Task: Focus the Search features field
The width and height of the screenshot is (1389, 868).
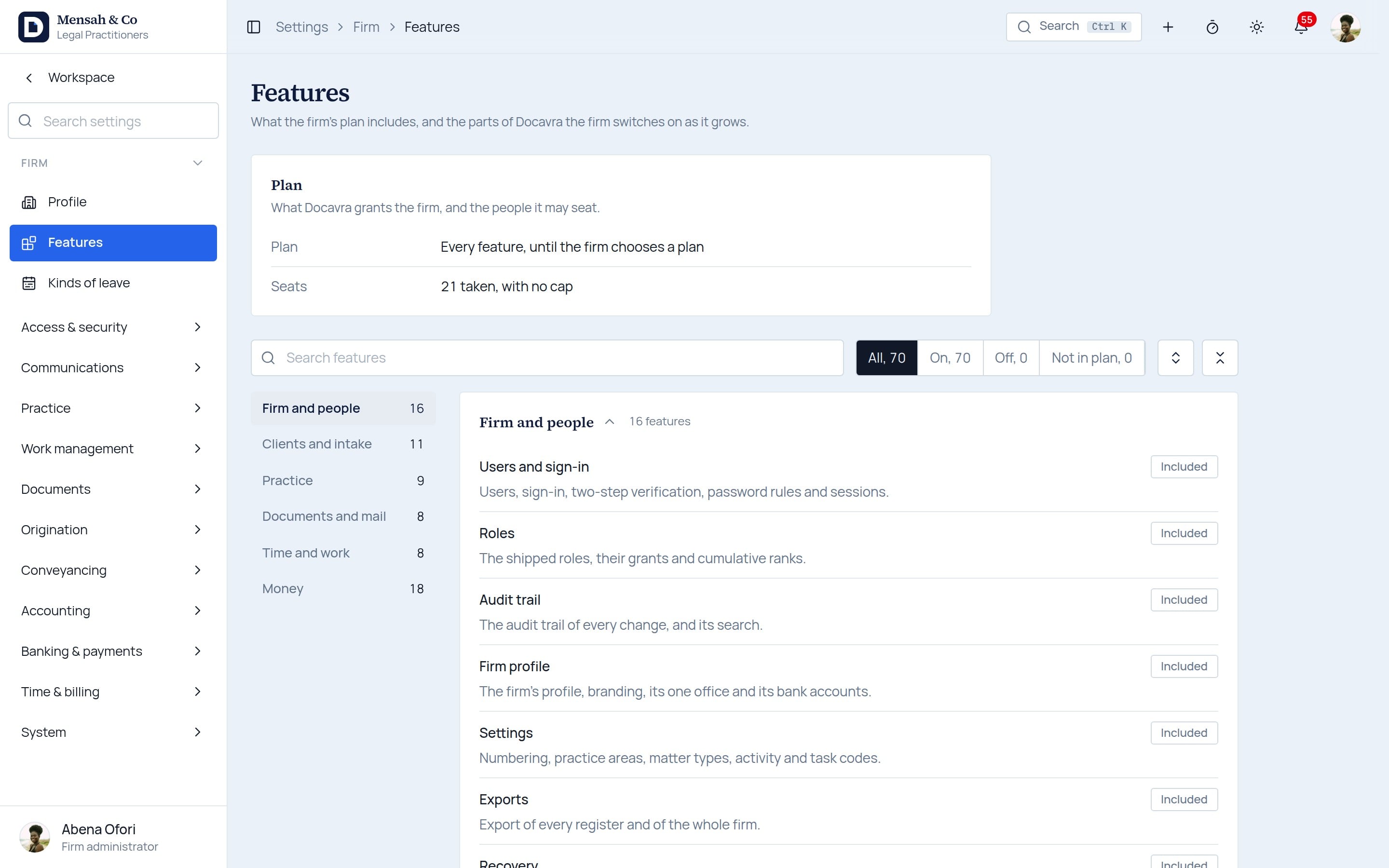Action: (x=547, y=358)
